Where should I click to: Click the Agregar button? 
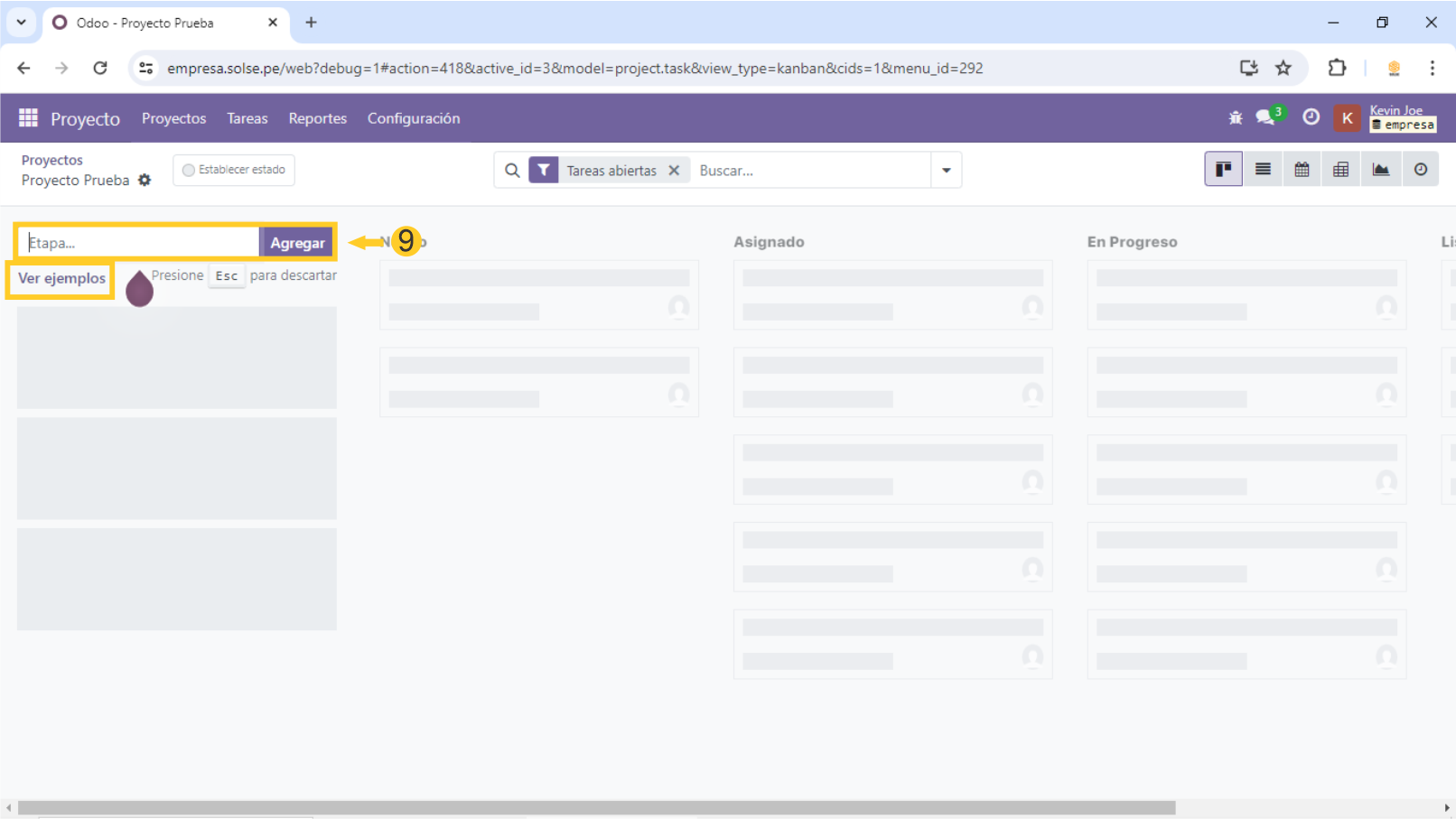(297, 243)
